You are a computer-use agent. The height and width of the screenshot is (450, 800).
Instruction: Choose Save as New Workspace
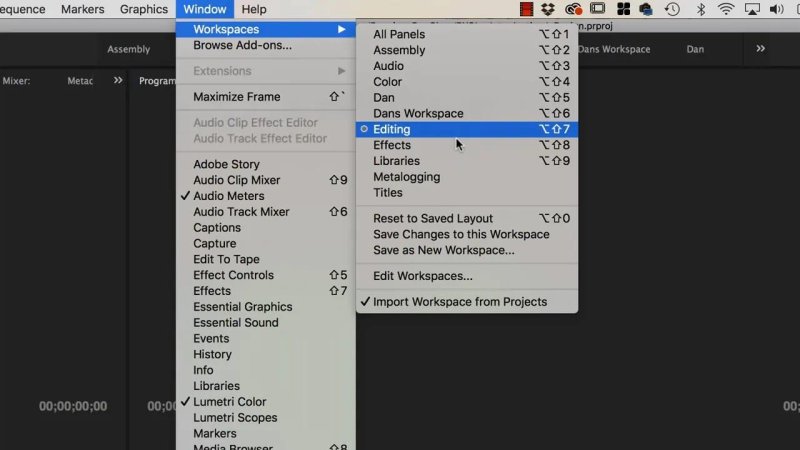467,251
